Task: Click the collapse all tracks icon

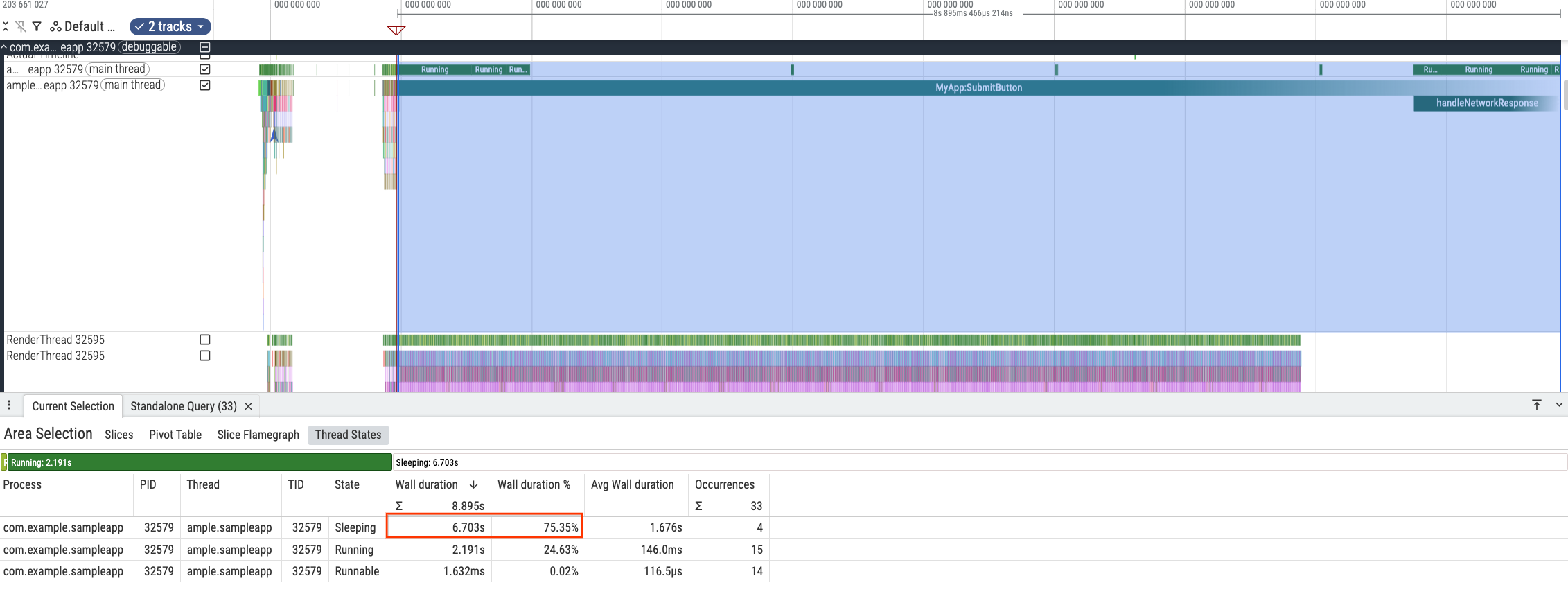Action: (6, 27)
